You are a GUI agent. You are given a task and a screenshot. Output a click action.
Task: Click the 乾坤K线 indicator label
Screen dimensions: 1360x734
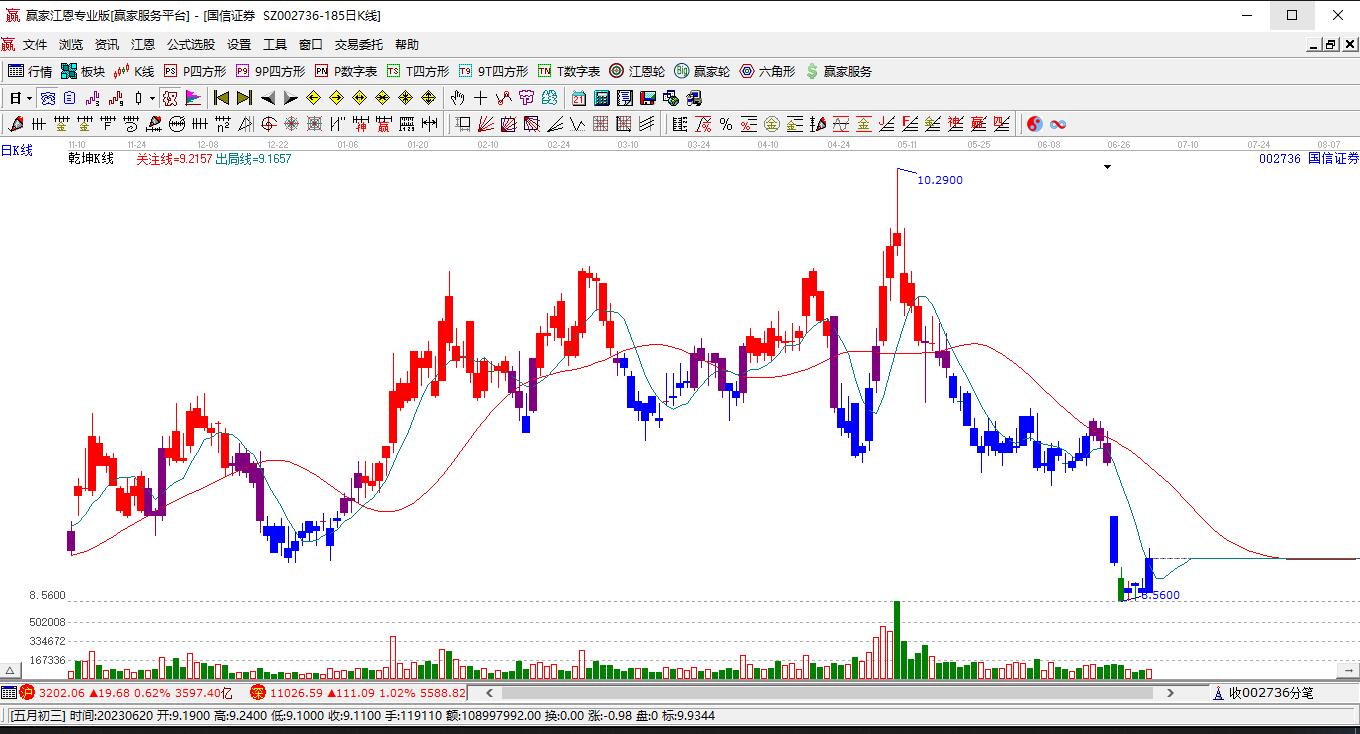91,158
